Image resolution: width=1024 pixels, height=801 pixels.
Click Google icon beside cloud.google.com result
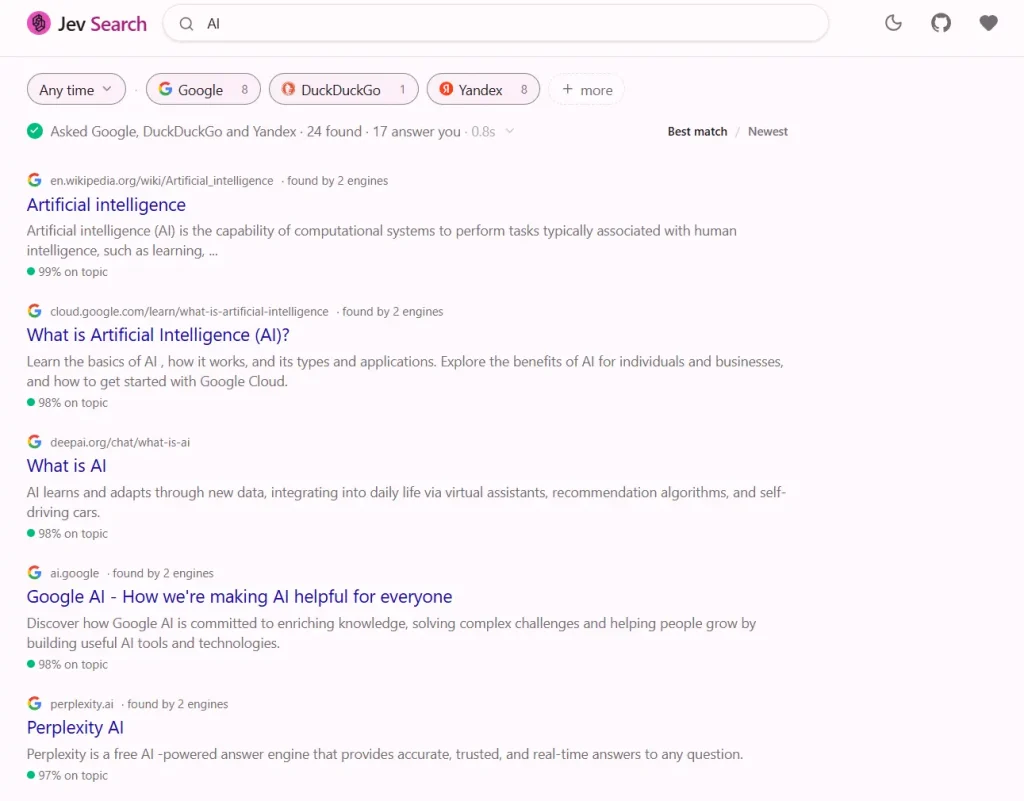click(35, 311)
